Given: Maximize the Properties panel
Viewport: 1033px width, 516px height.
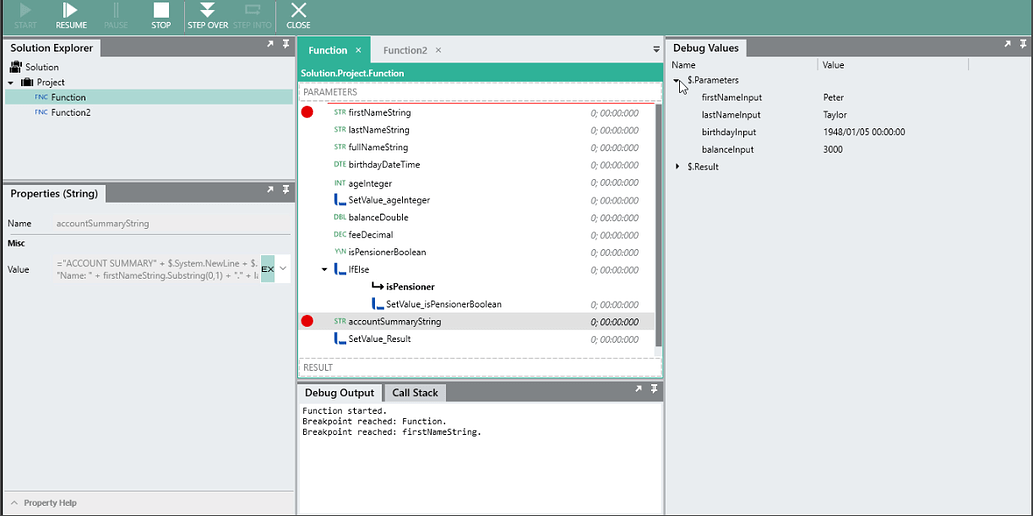Looking at the screenshot, I should 270,190.
